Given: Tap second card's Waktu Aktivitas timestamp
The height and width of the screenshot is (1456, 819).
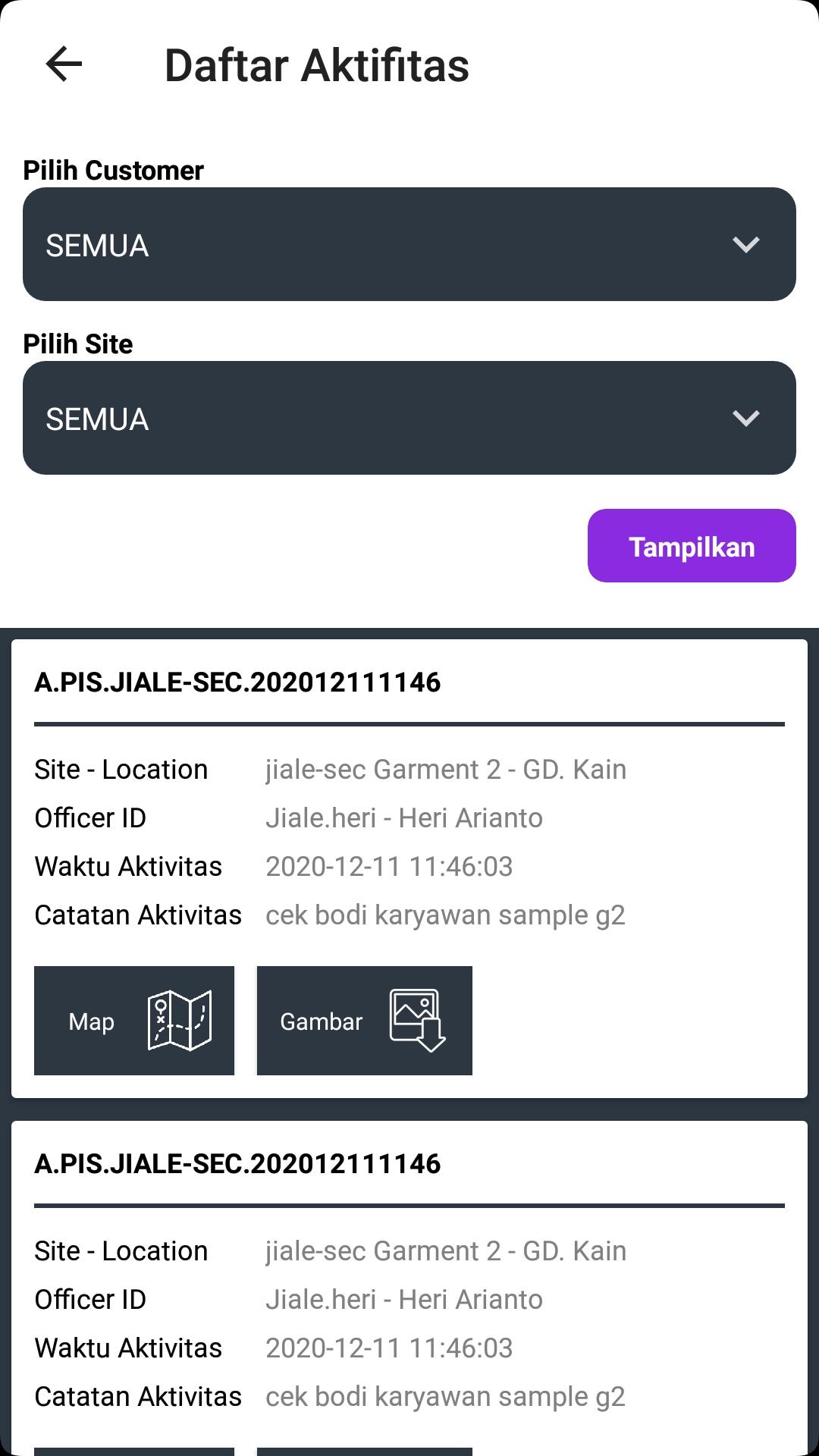Looking at the screenshot, I should pyautogui.click(x=389, y=1348).
